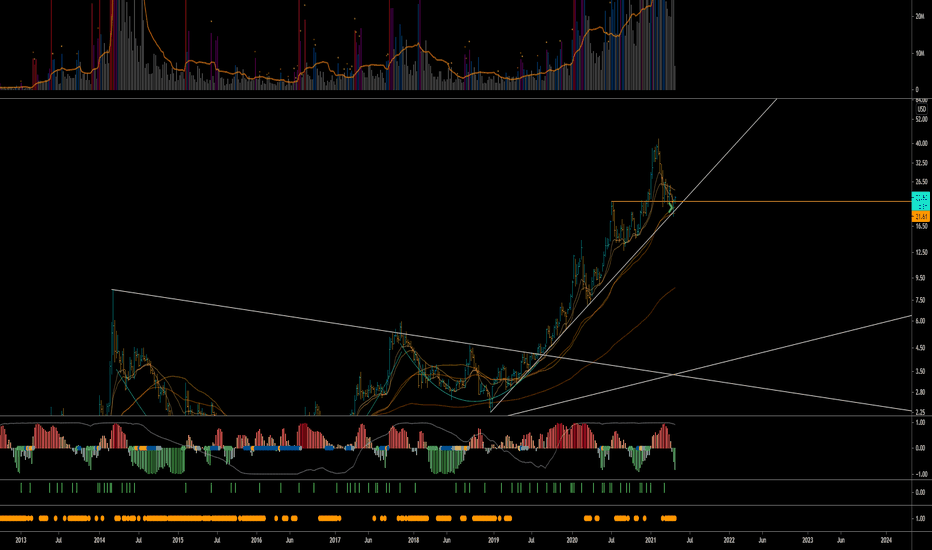Click the orange 21.61 price tag
Image resolution: width=932 pixels, height=550 pixels.
pos(921,217)
